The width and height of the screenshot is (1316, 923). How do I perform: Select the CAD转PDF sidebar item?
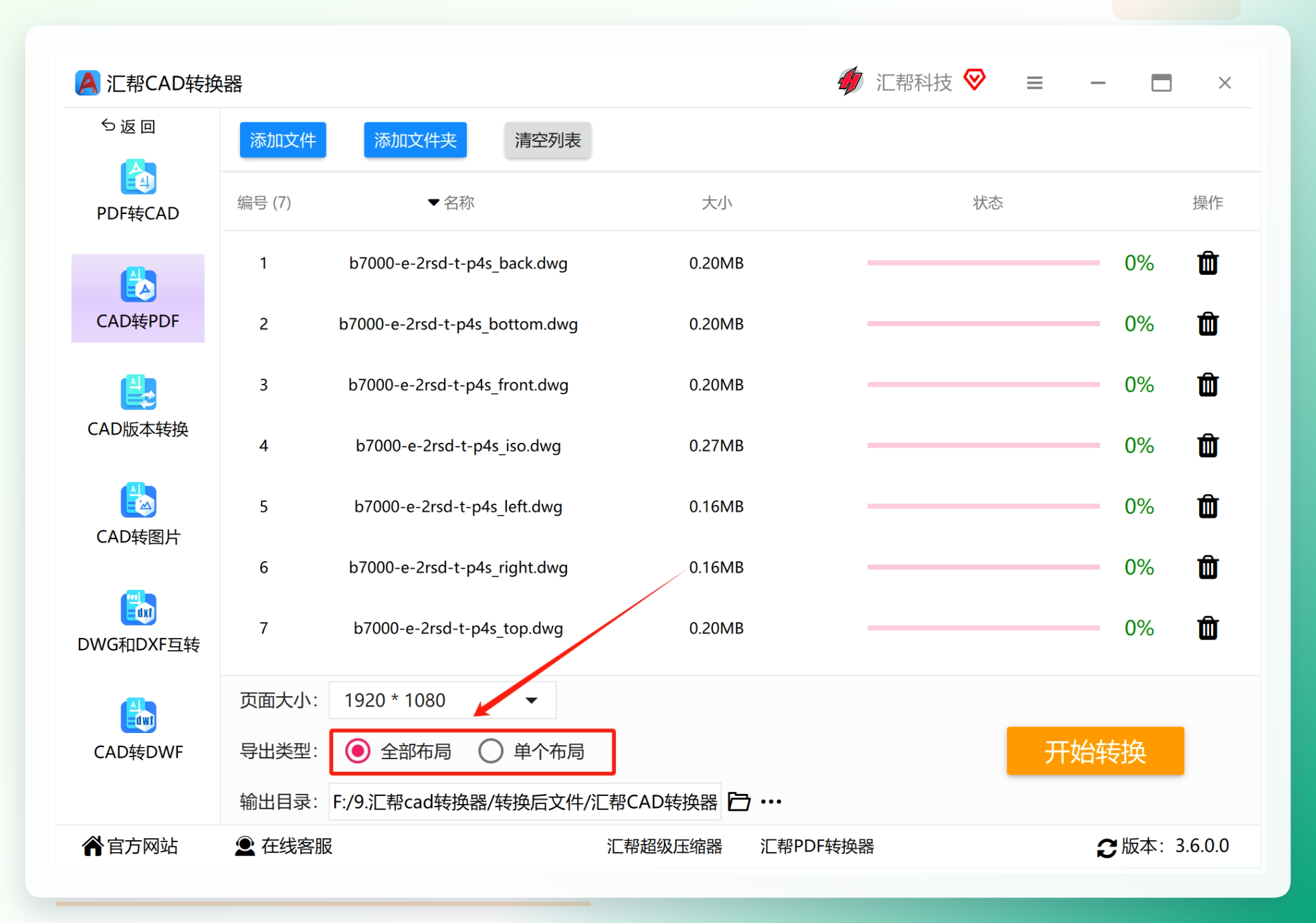138,298
